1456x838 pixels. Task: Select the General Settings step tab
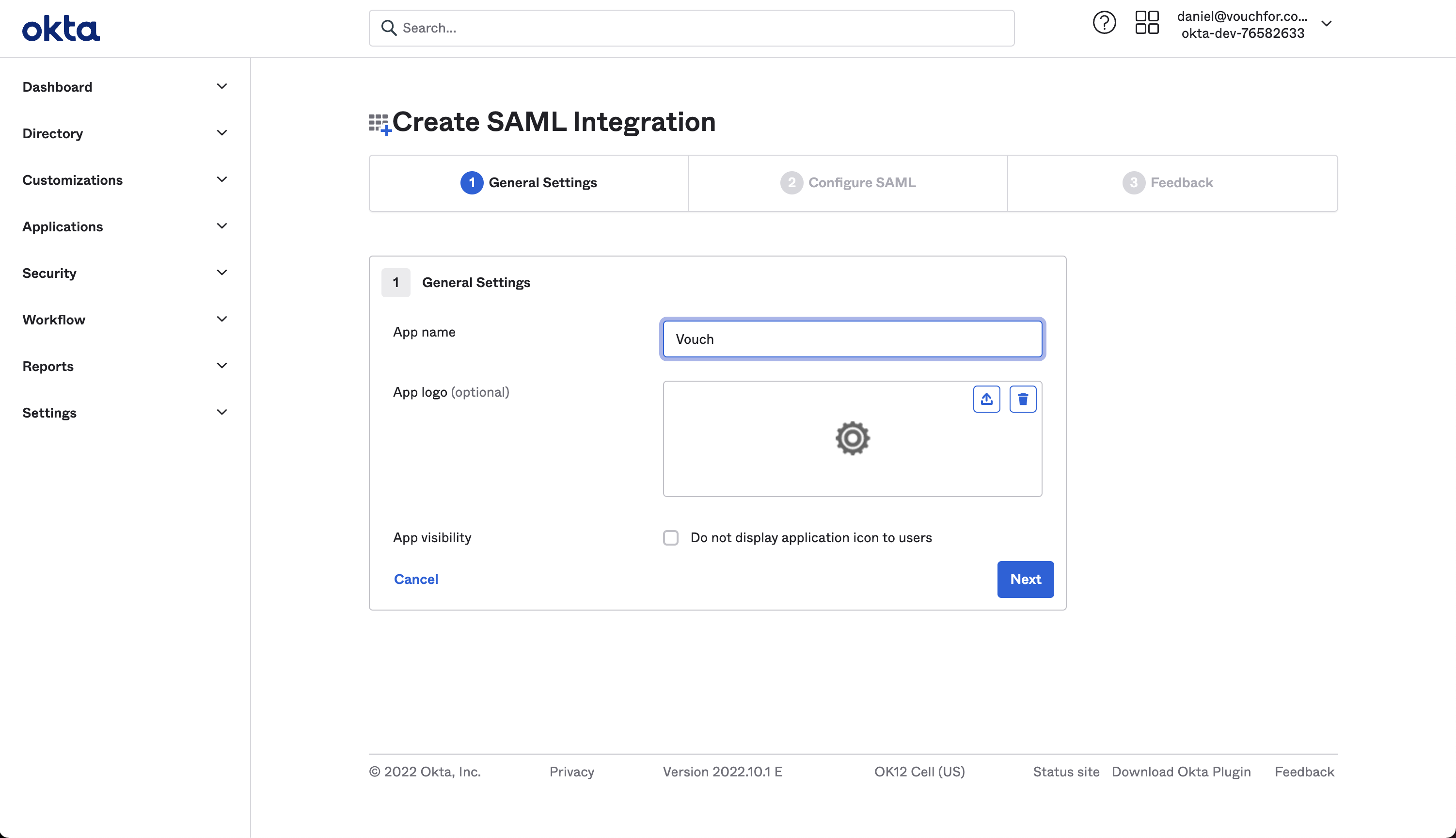coord(528,182)
